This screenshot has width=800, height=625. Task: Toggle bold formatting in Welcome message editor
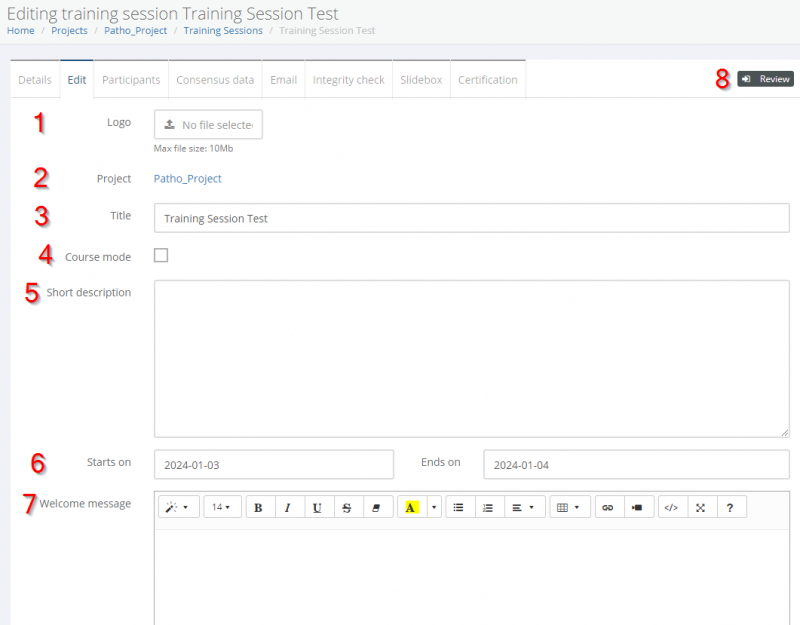(x=259, y=507)
